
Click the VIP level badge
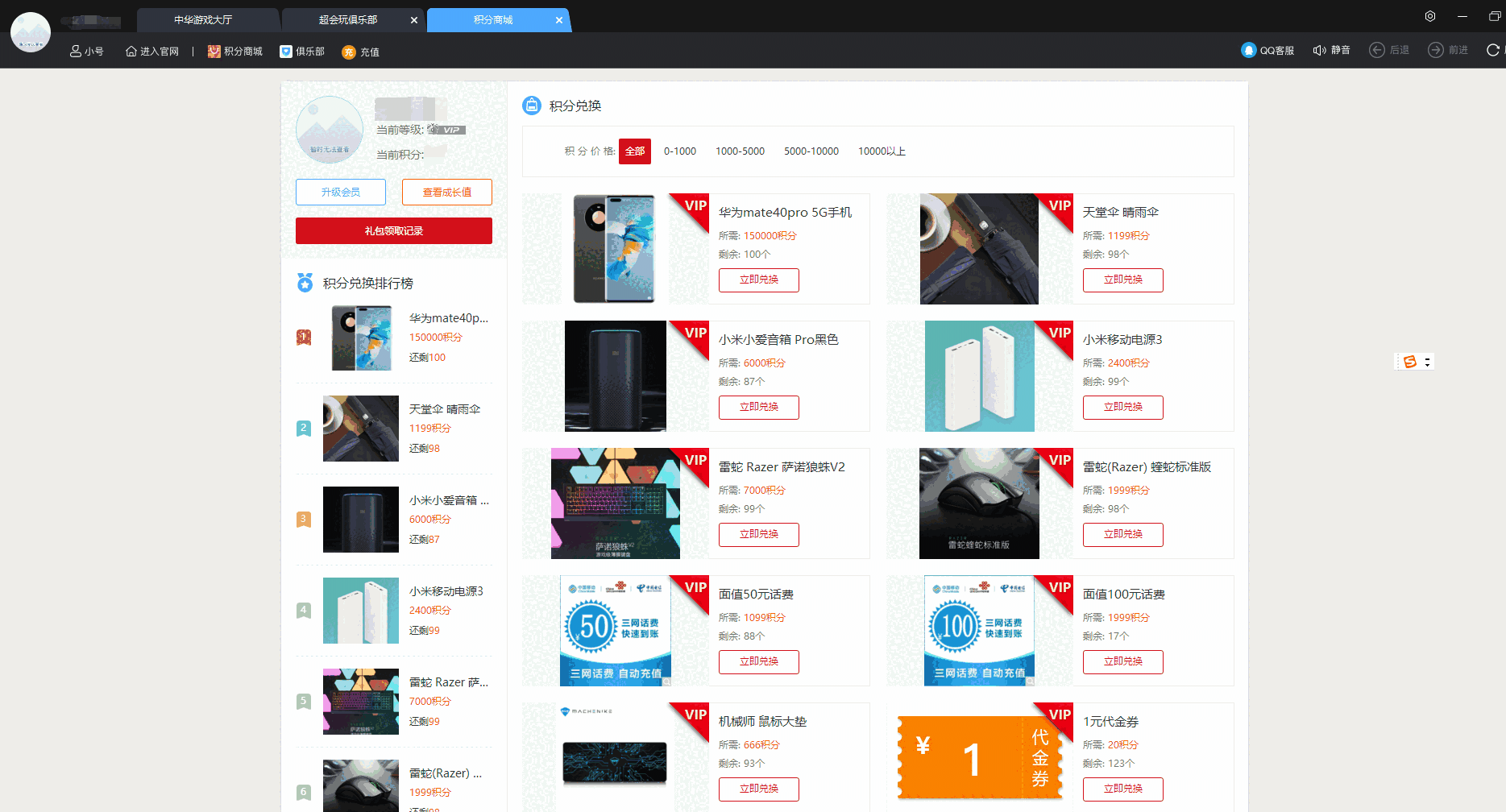[x=446, y=130]
